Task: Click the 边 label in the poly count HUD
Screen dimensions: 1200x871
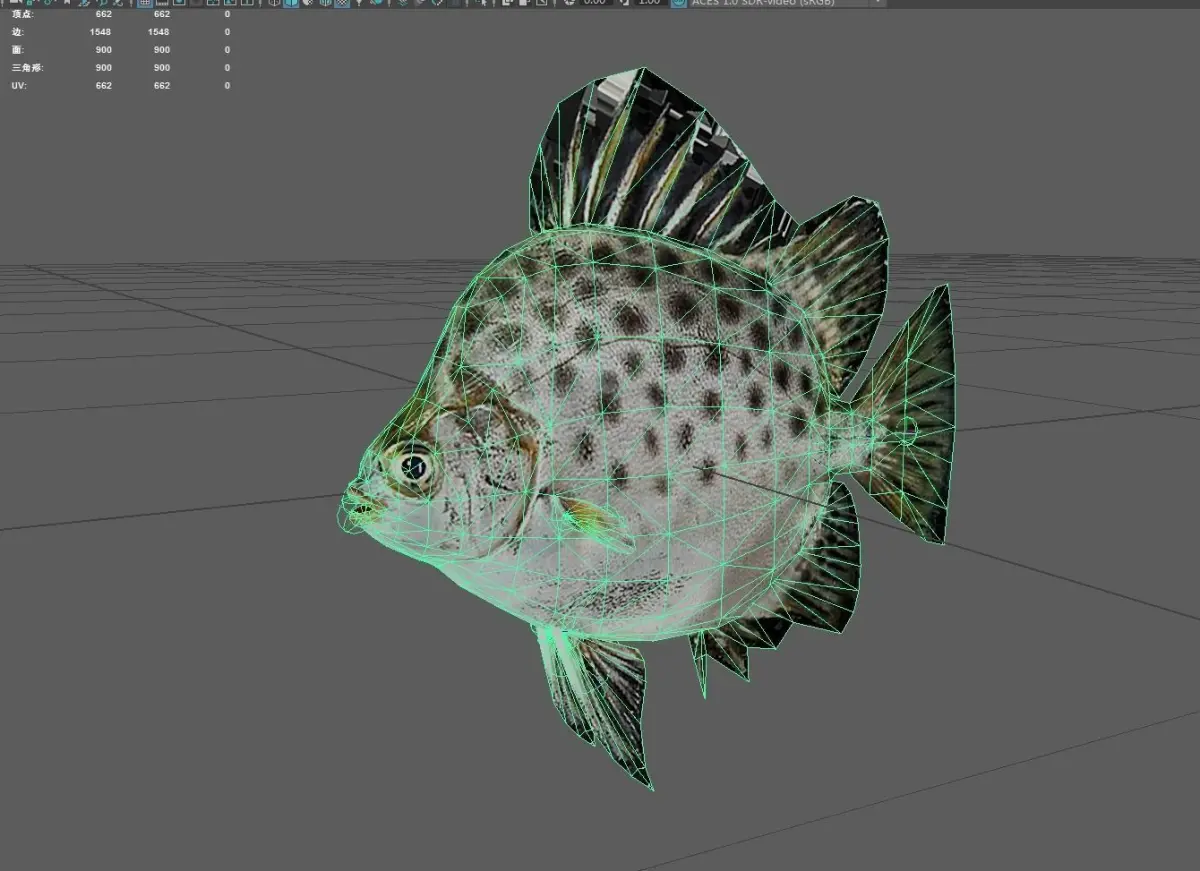Action: point(16,32)
